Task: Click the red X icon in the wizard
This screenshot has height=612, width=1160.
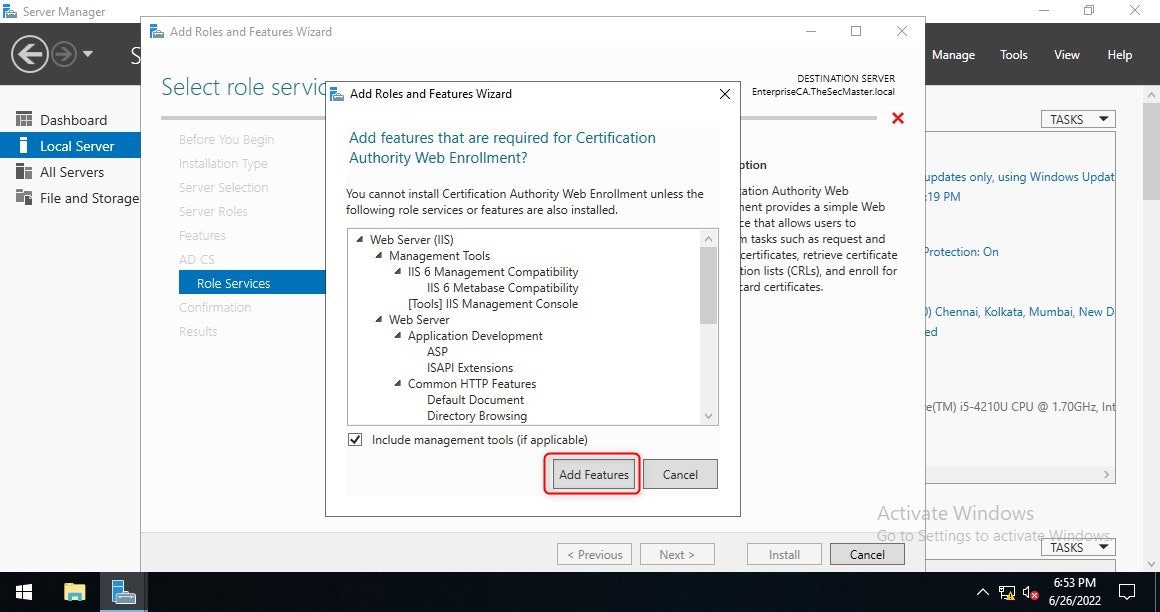Action: (x=898, y=118)
